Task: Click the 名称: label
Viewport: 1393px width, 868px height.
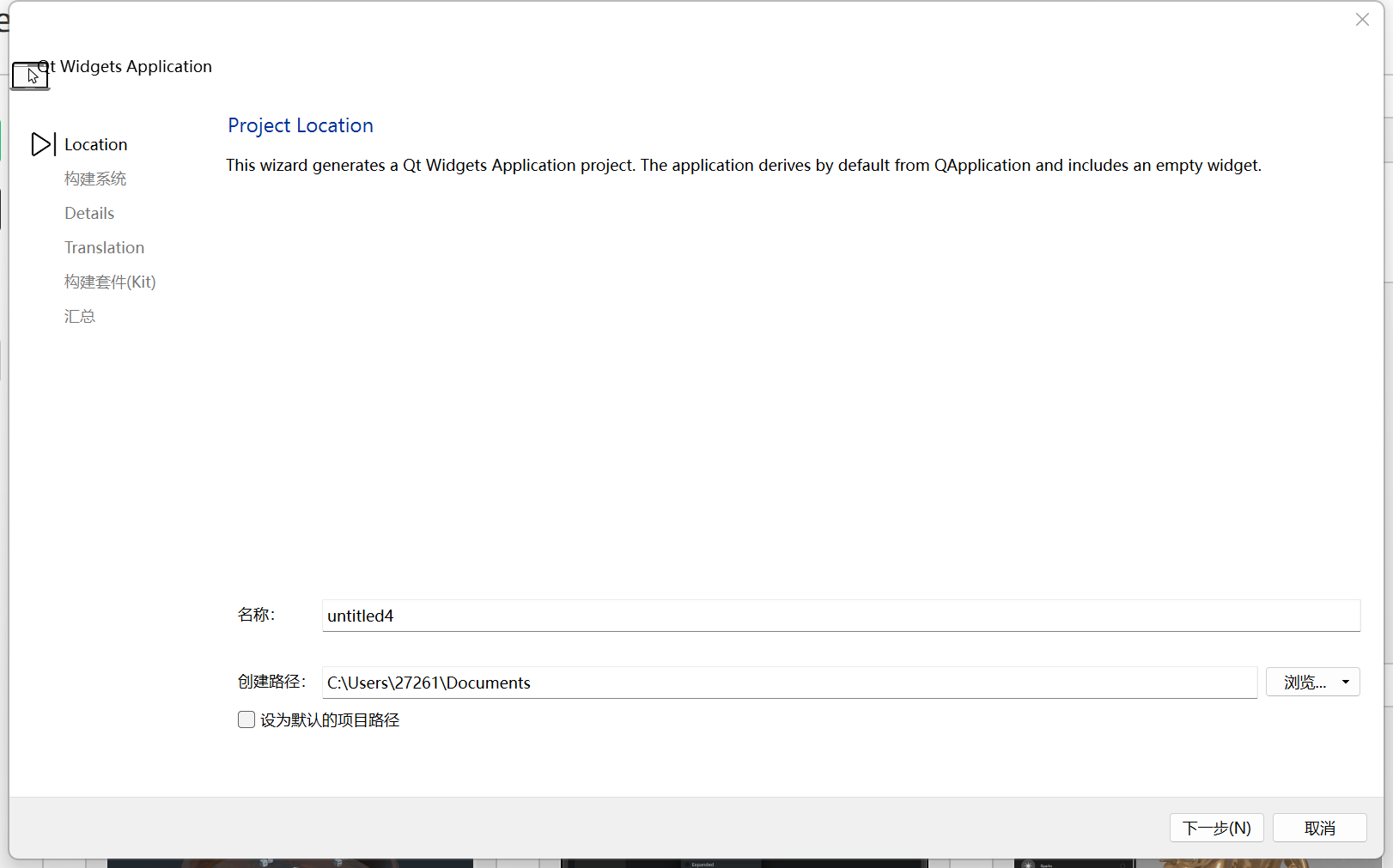Action: point(256,615)
